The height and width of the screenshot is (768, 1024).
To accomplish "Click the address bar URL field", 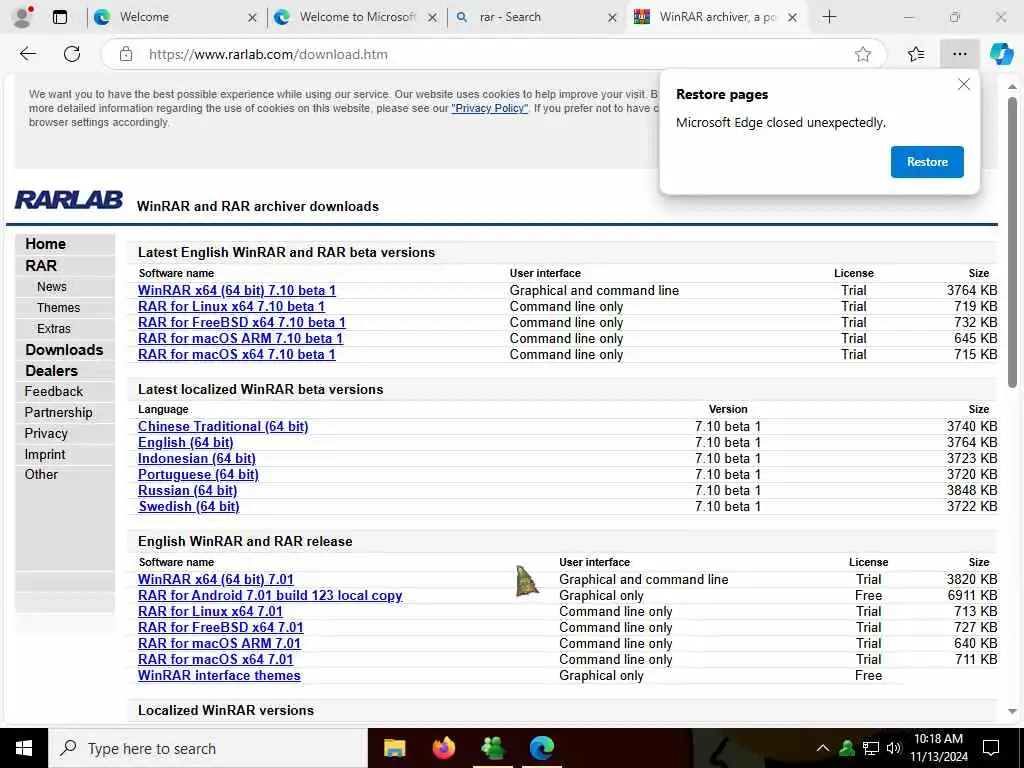I will [x=493, y=54].
